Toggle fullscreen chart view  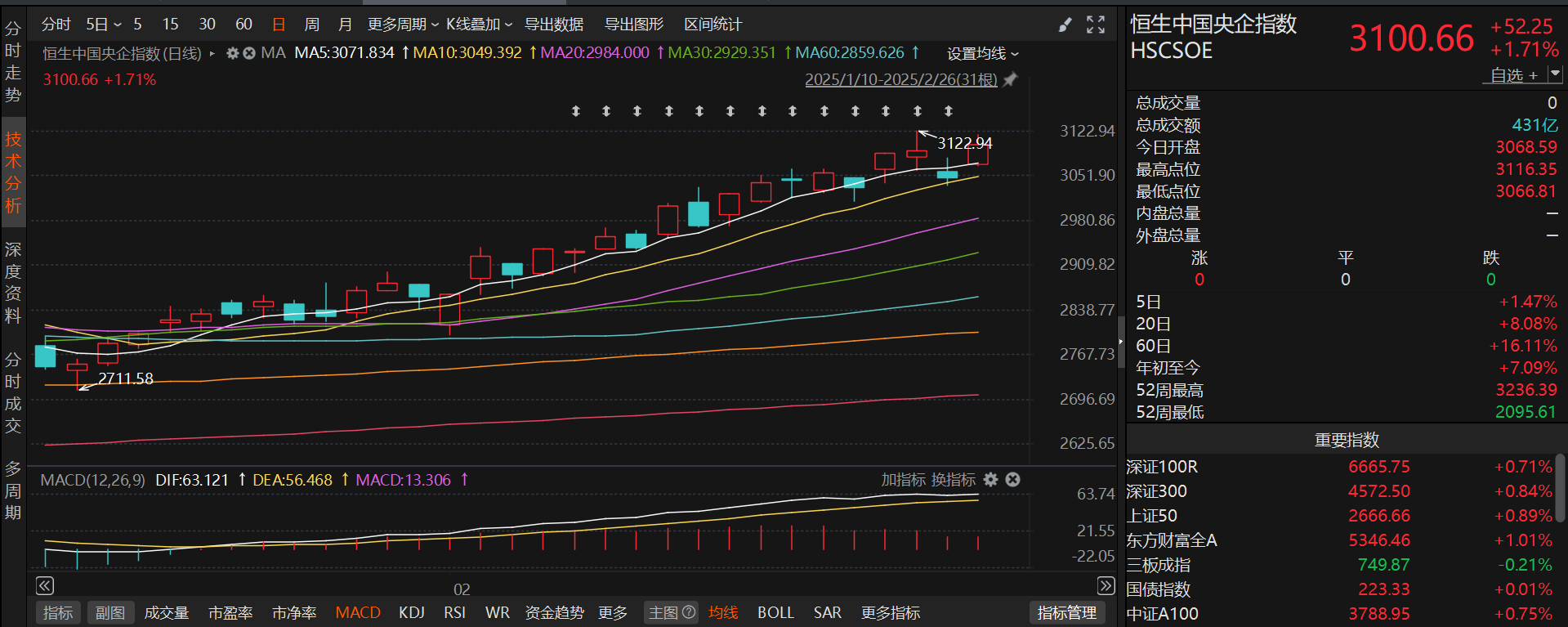click(1096, 25)
